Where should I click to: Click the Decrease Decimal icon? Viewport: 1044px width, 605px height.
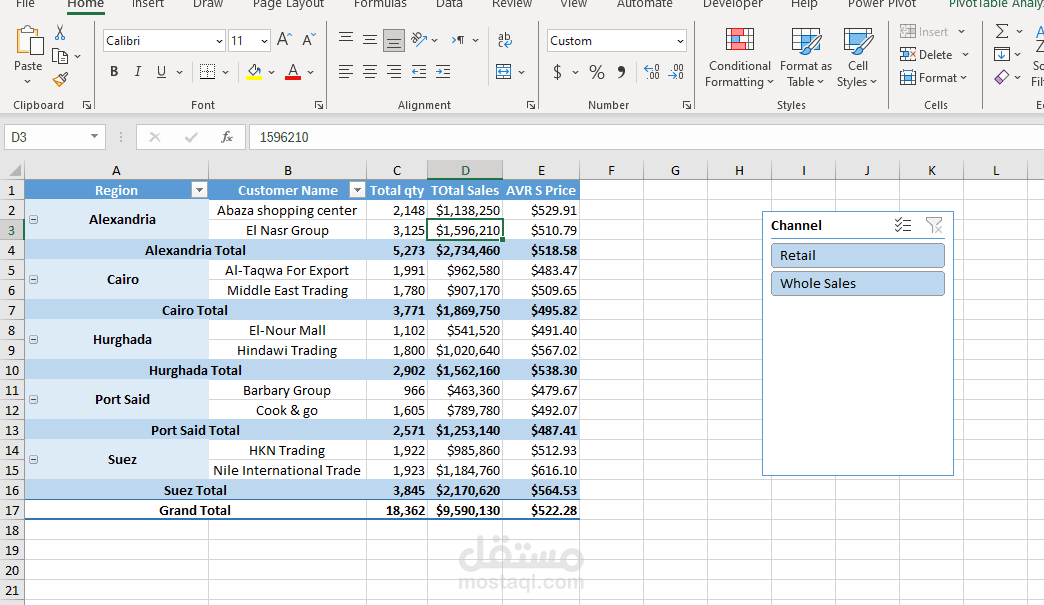pyautogui.click(x=676, y=72)
